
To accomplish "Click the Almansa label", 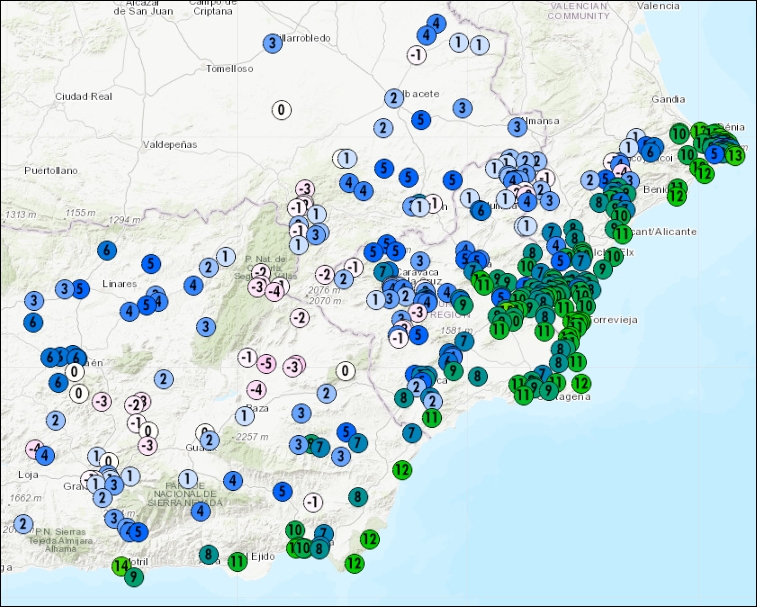I will coord(543,121).
